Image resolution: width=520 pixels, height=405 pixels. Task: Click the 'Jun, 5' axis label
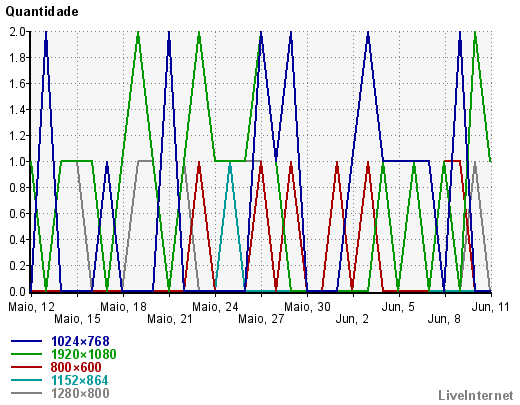[x=398, y=307]
